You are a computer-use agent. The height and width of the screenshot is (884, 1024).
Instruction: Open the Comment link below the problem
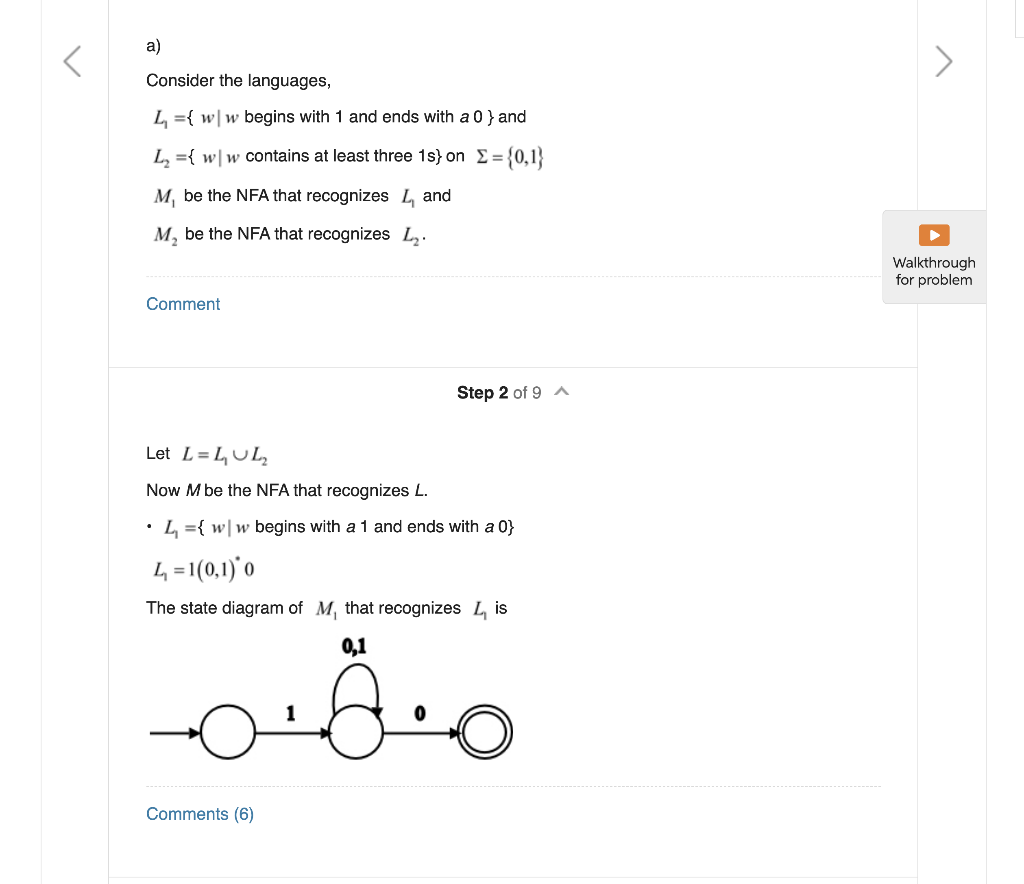click(x=183, y=304)
